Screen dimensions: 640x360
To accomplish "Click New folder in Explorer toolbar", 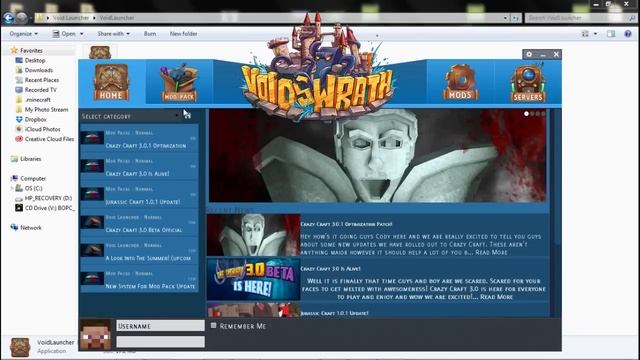I will tap(183, 34).
